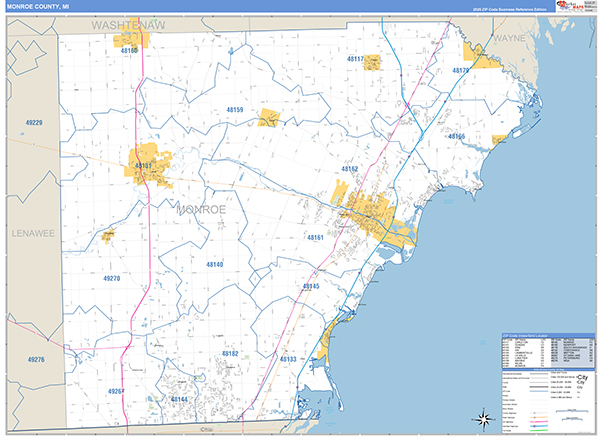Click the large City label in the legend
Screen dimensions: 600x436
[x=583, y=375]
